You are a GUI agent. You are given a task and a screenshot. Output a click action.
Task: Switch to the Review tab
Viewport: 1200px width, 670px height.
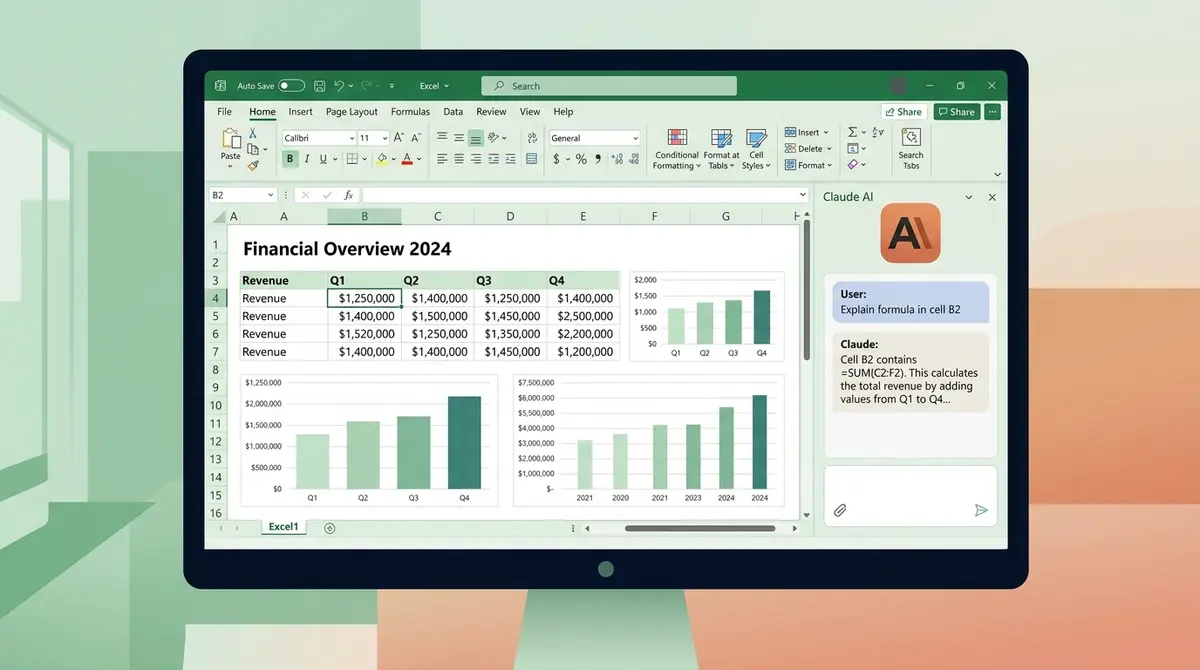(x=491, y=112)
